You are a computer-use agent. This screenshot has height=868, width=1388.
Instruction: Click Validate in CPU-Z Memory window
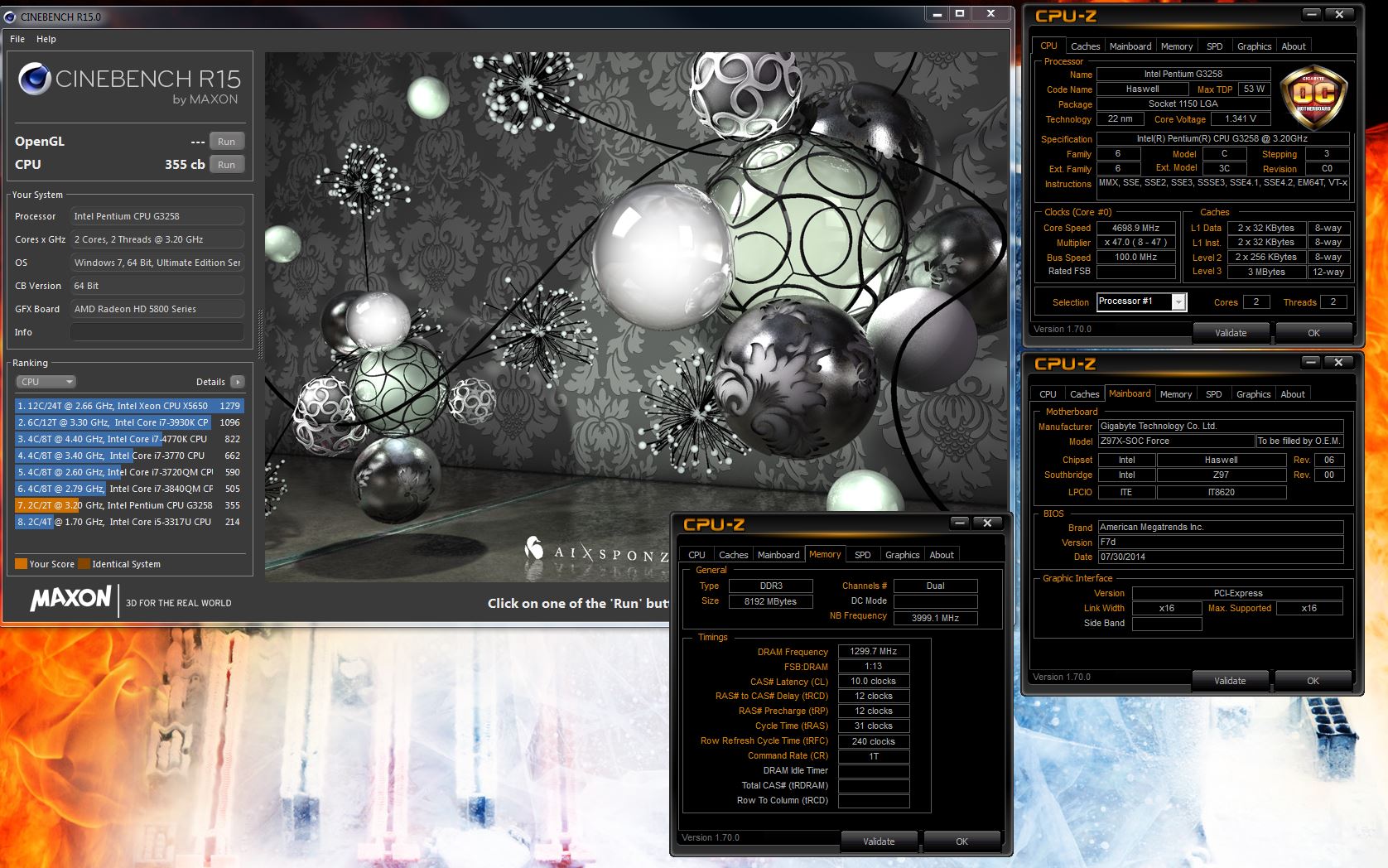pyautogui.click(x=879, y=841)
